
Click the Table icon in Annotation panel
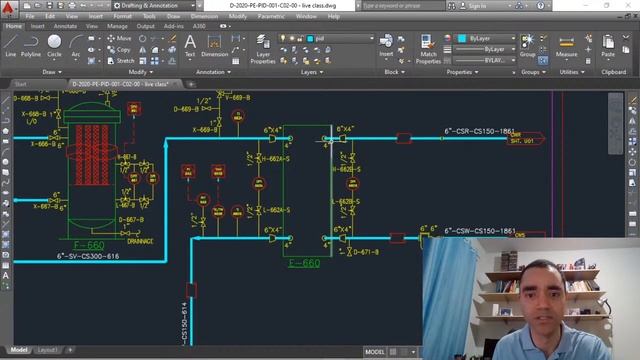click(236, 61)
